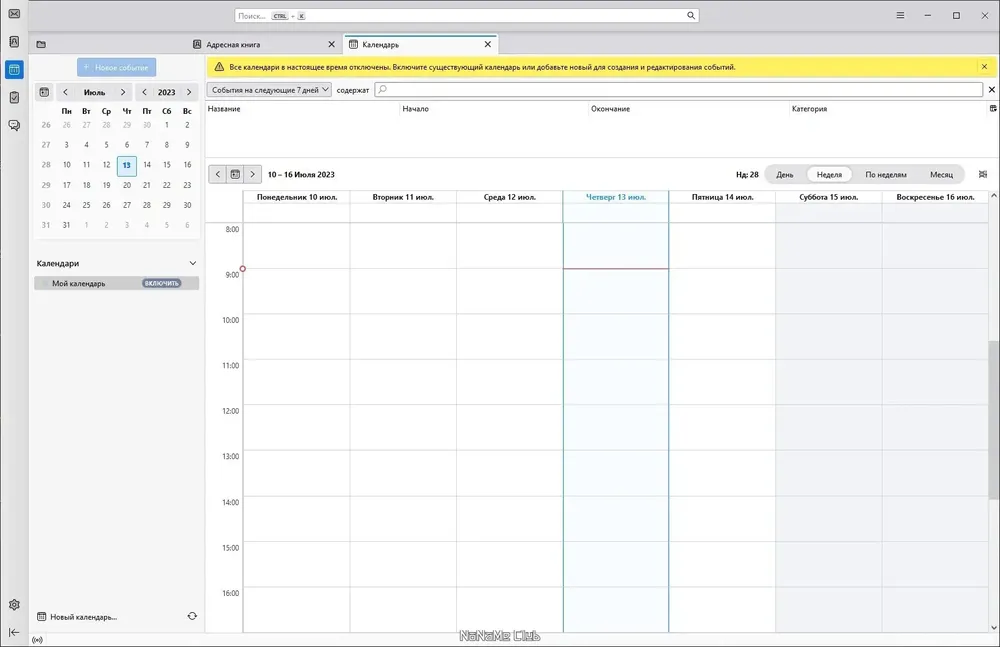Open the Chat sidebar icon
This screenshot has height=647, width=1000.
pyautogui.click(x=14, y=125)
